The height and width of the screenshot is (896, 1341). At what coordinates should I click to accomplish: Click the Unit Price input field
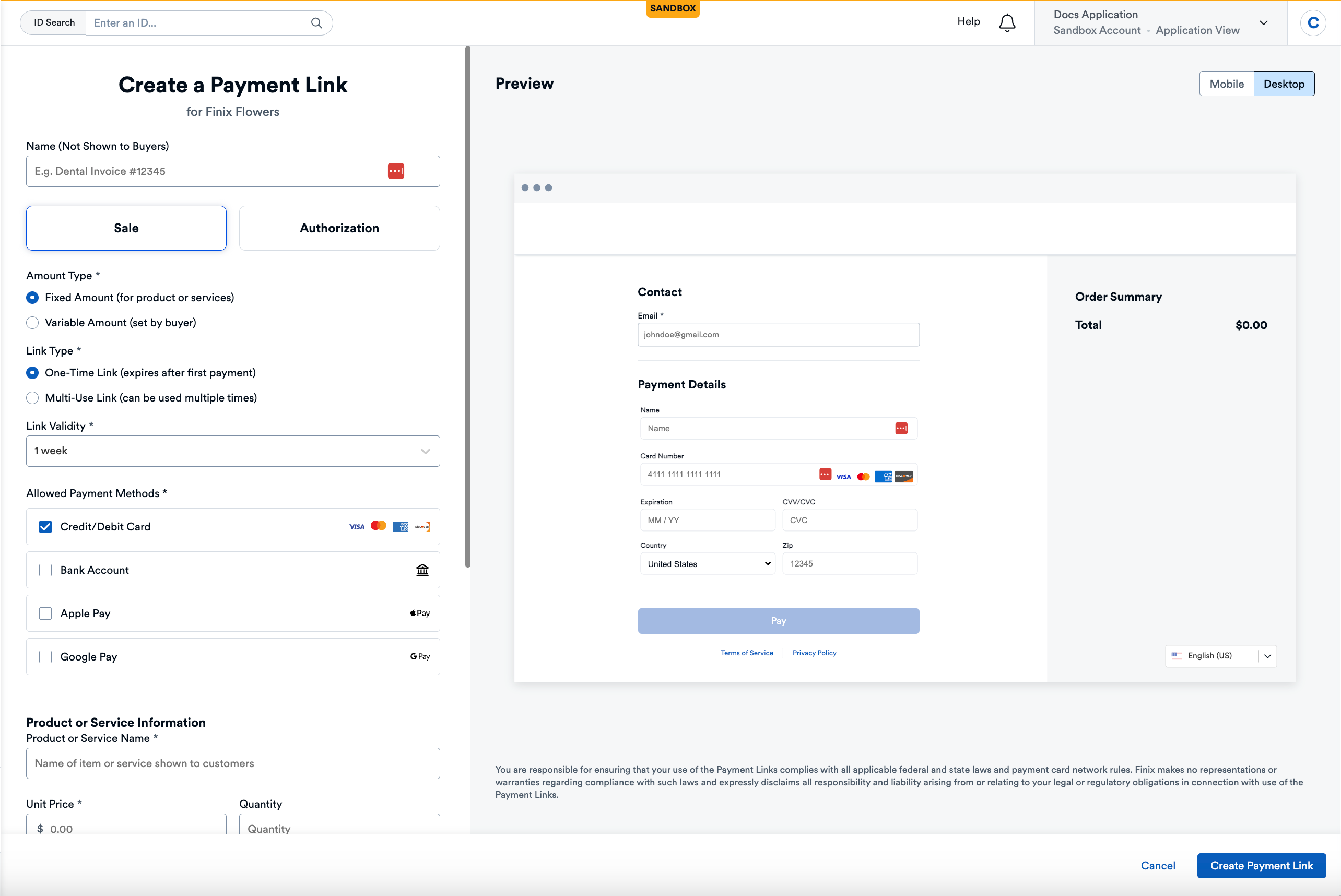[x=126, y=828]
